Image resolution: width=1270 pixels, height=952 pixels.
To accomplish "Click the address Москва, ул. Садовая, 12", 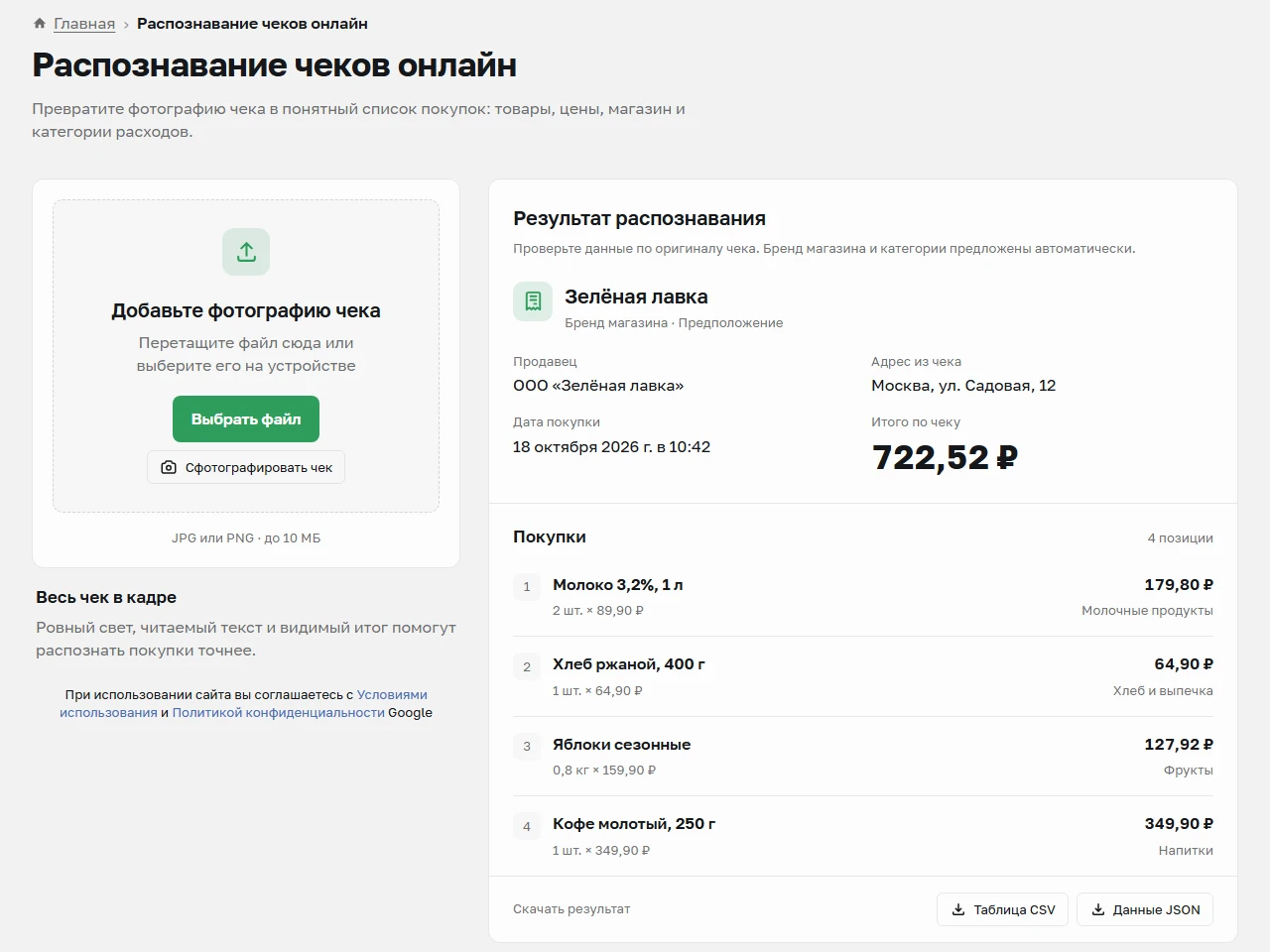I will click(963, 386).
